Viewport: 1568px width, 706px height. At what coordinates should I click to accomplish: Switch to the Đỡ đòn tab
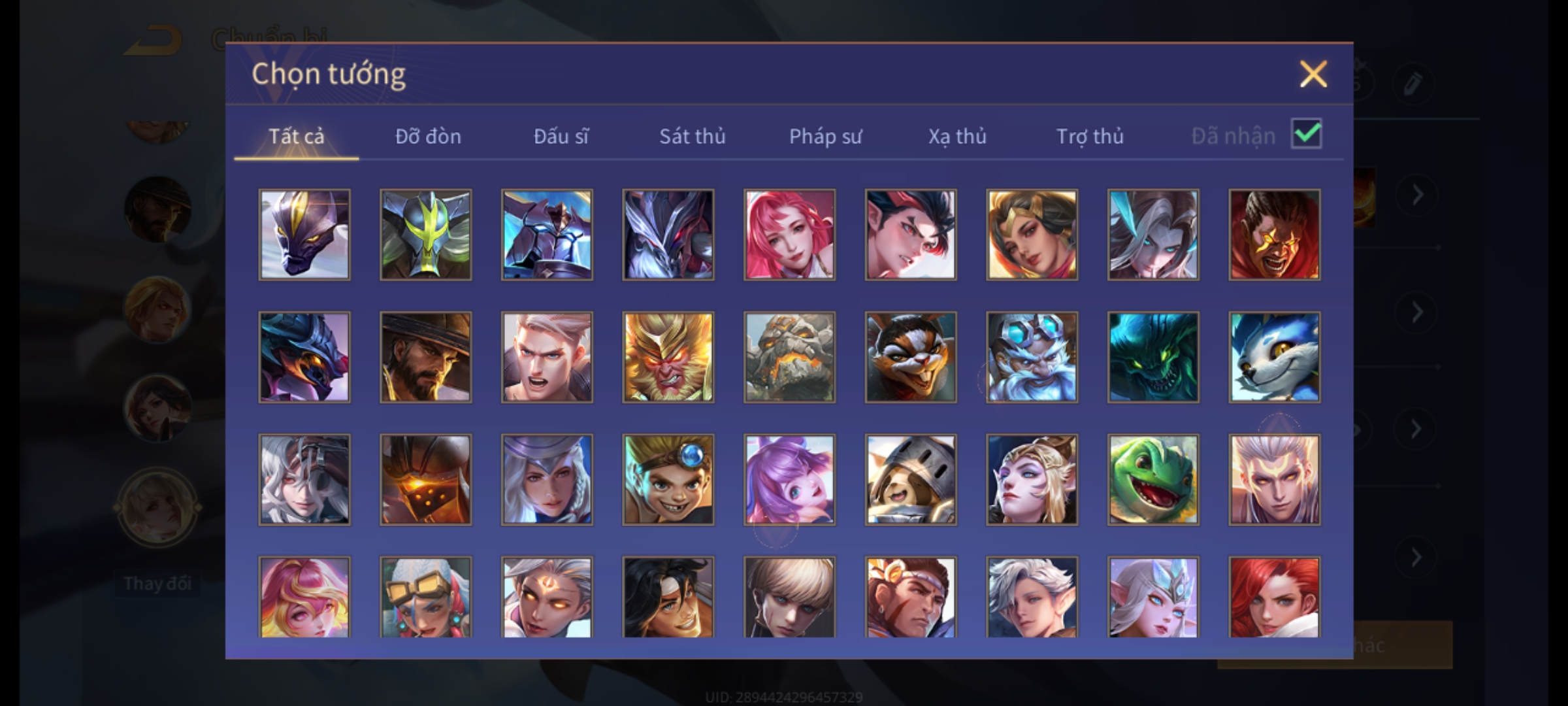coord(428,136)
